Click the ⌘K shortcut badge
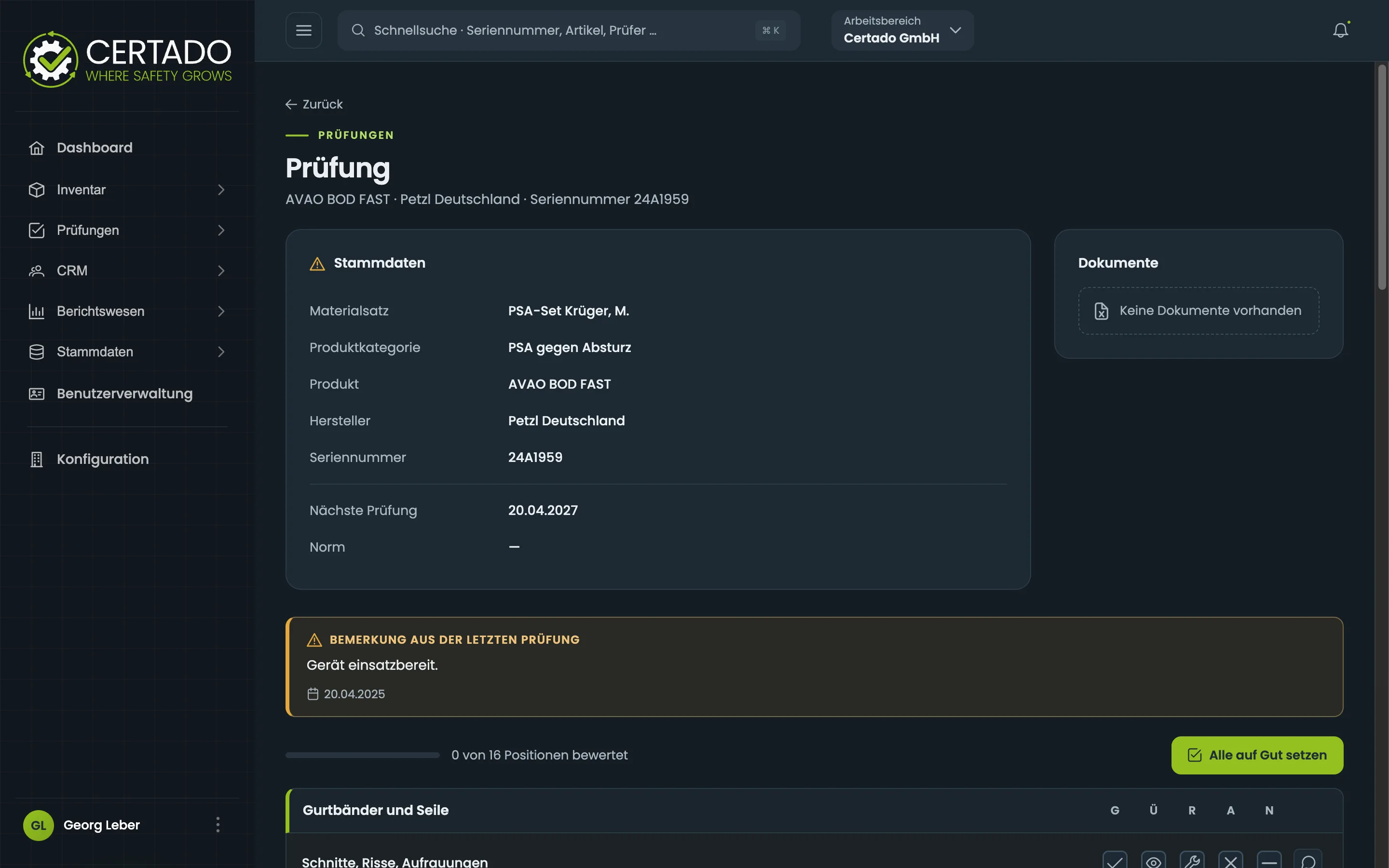The width and height of the screenshot is (1389, 868). [770, 30]
